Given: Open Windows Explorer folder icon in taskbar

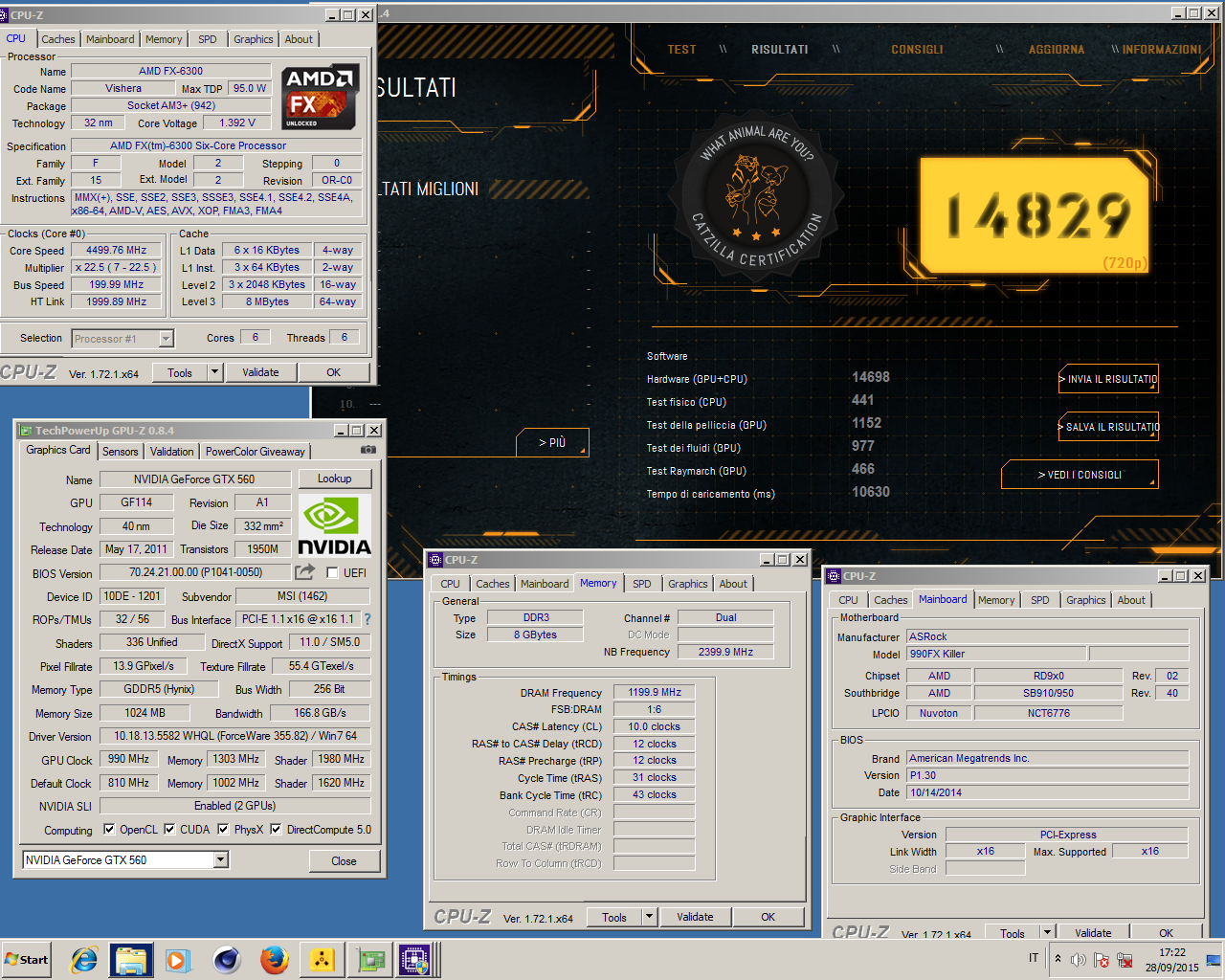Looking at the screenshot, I should tap(131, 960).
